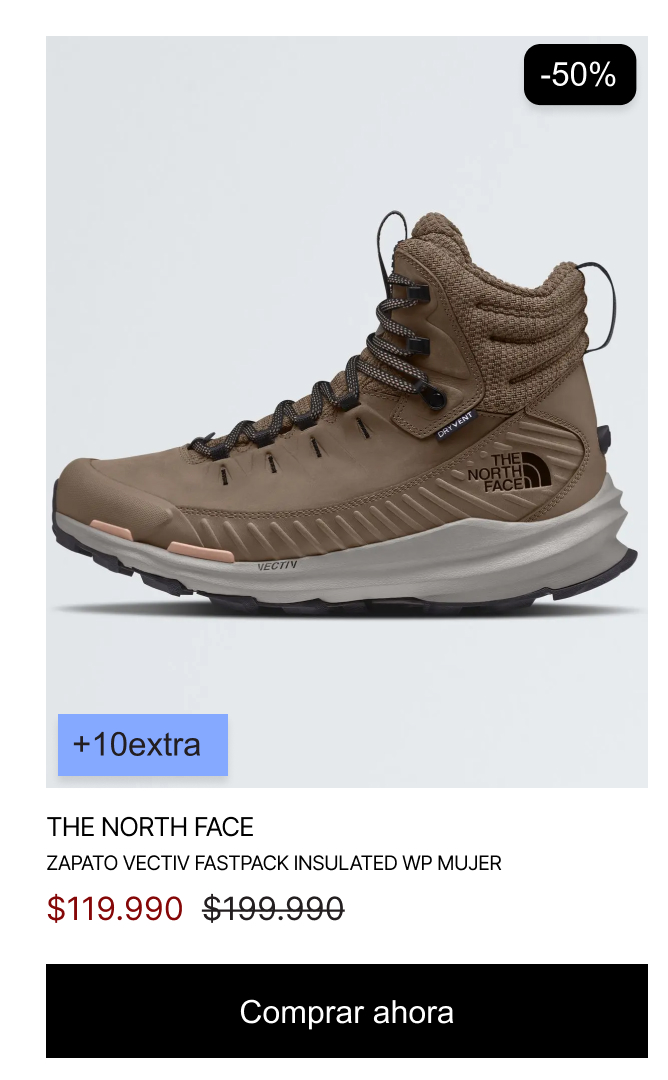
Task: Click the VECTIV text on the midsole
Action: 278,566
